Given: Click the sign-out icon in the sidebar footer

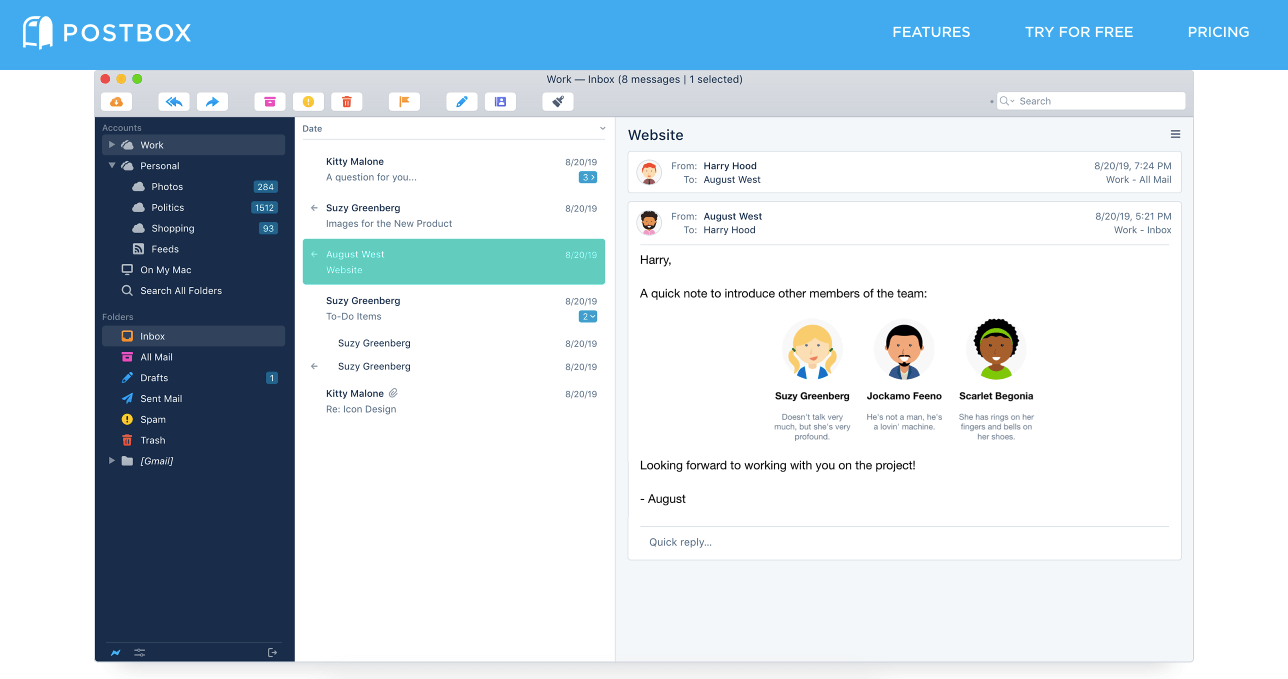Looking at the screenshot, I should point(271,652).
